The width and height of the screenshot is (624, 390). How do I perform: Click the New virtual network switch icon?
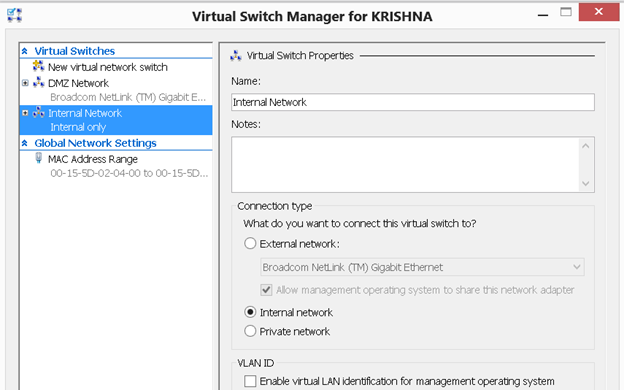tap(39, 66)
